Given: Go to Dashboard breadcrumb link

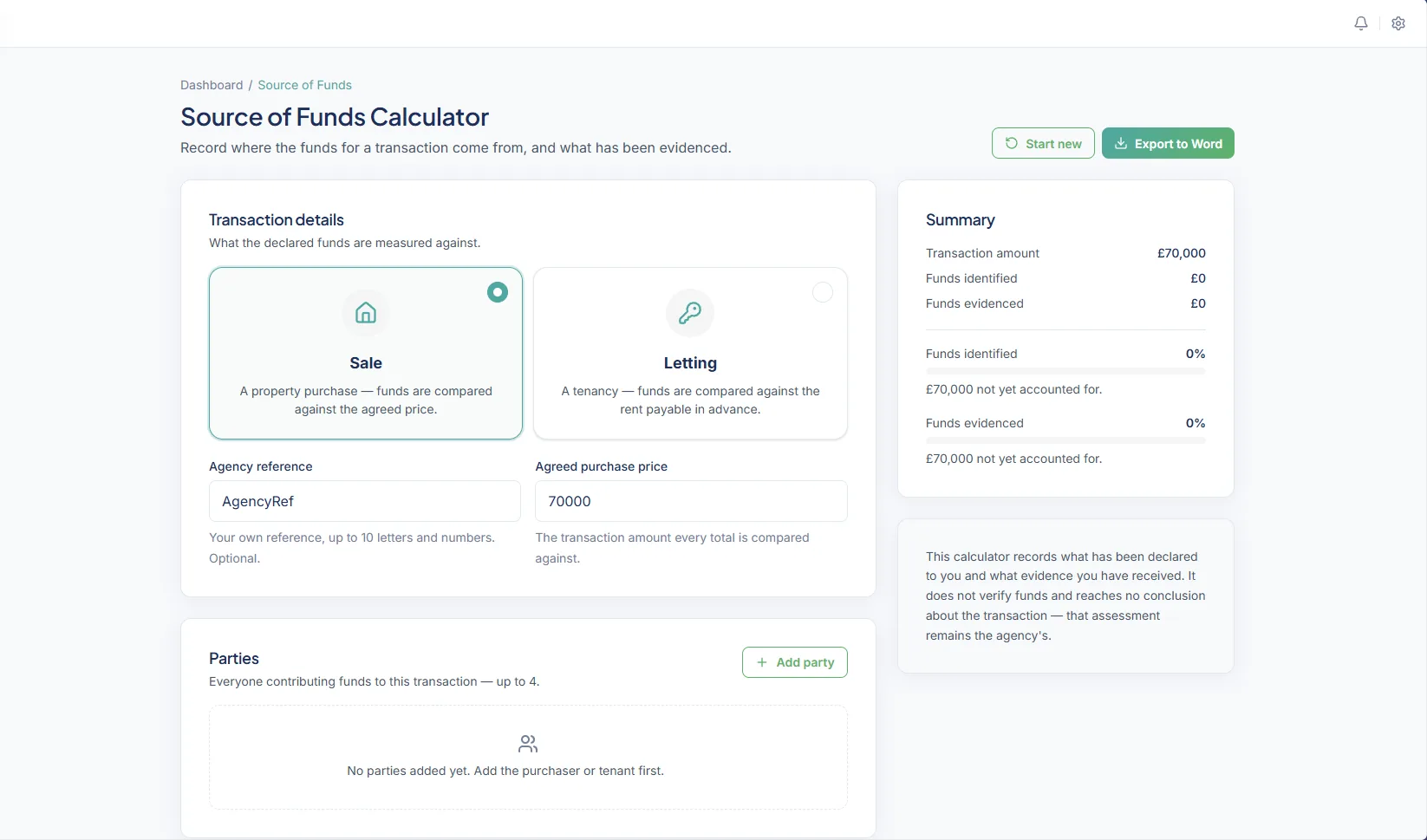Looking at the screenshot, I should click(212, 85).
